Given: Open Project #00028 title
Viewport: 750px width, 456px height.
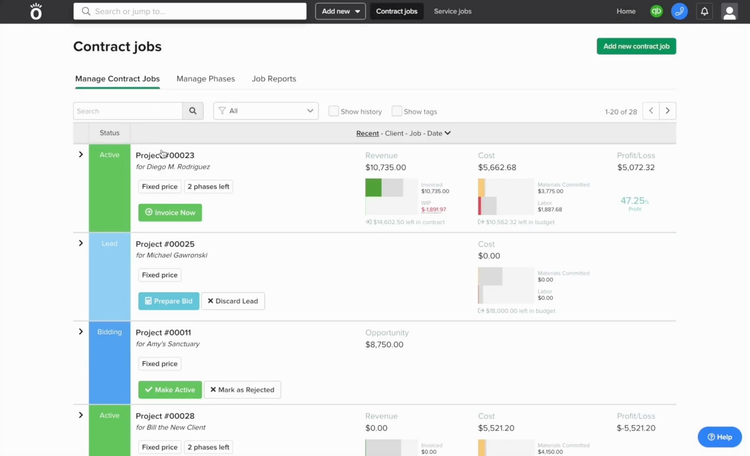Looking at the screenshot, I should click(165, 416).
